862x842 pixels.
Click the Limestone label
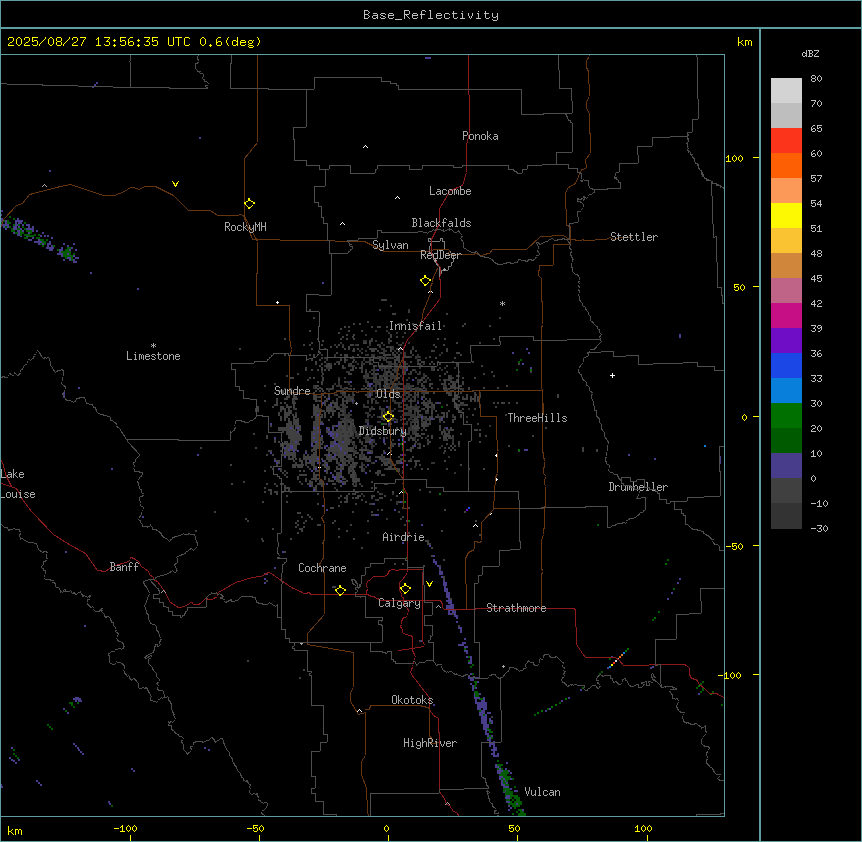(x=153, y=356)
